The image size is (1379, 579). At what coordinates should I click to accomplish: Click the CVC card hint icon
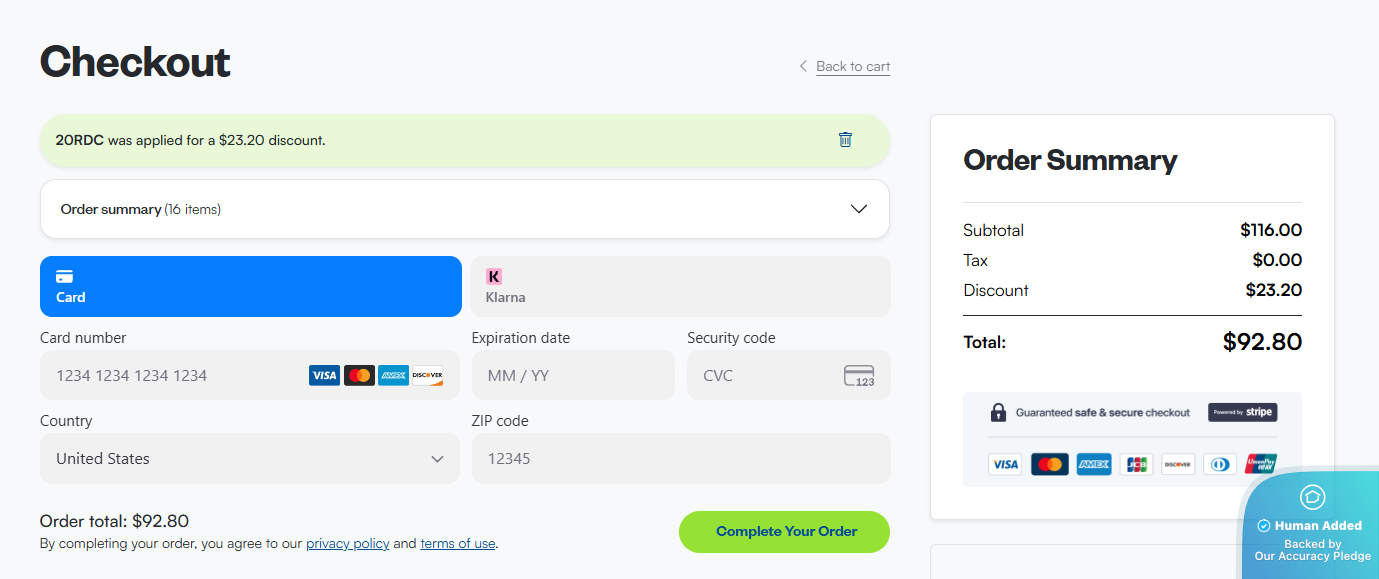[859, 376]
